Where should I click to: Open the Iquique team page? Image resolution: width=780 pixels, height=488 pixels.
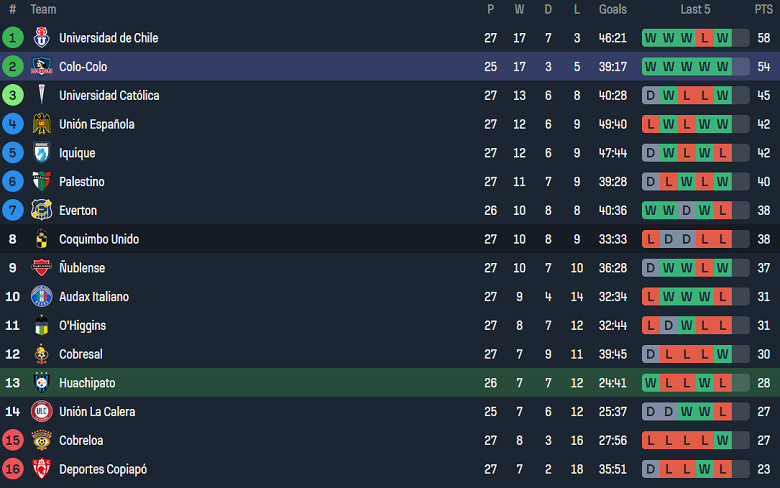coord(77,153)
